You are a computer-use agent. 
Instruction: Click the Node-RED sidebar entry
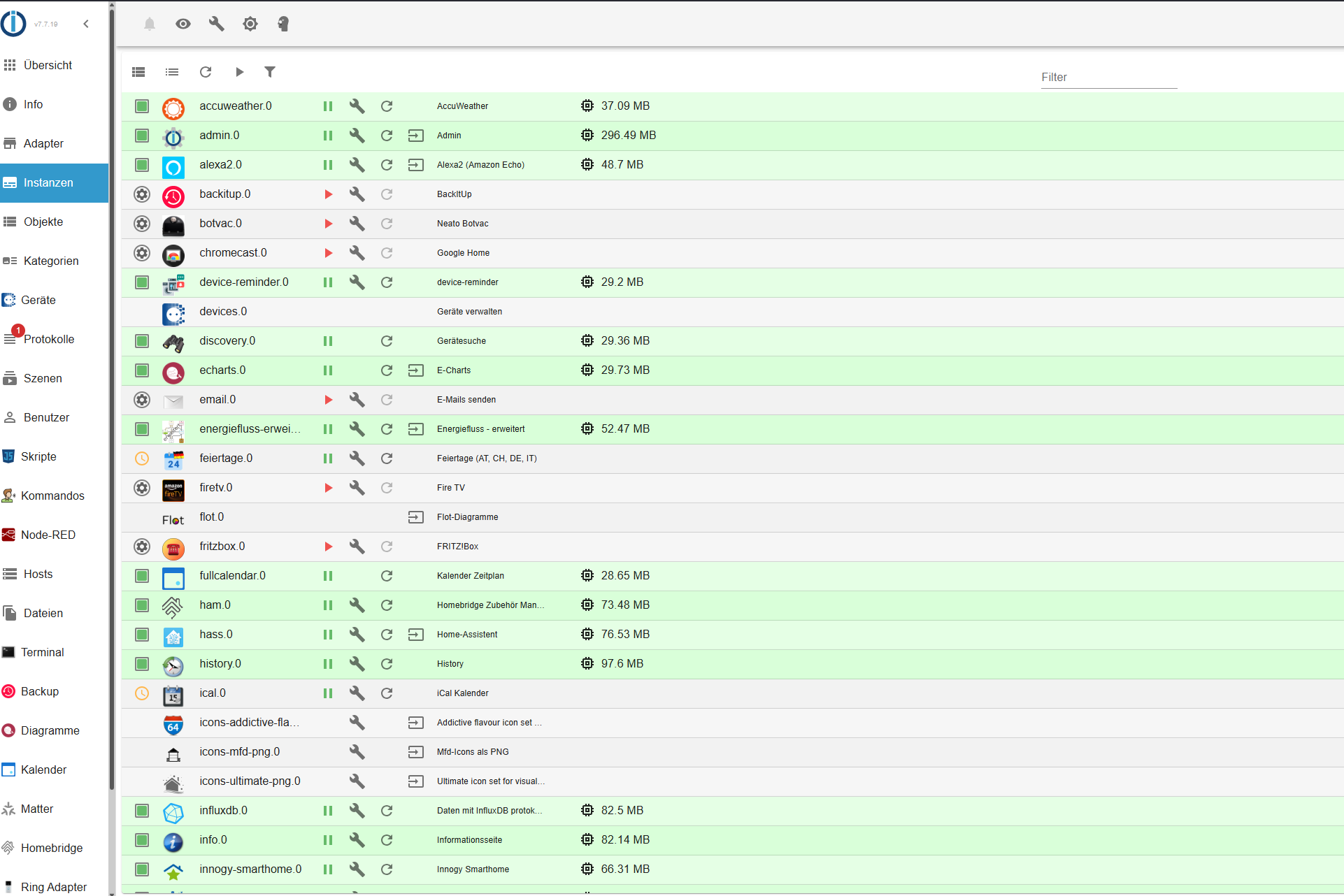[48, 535]
